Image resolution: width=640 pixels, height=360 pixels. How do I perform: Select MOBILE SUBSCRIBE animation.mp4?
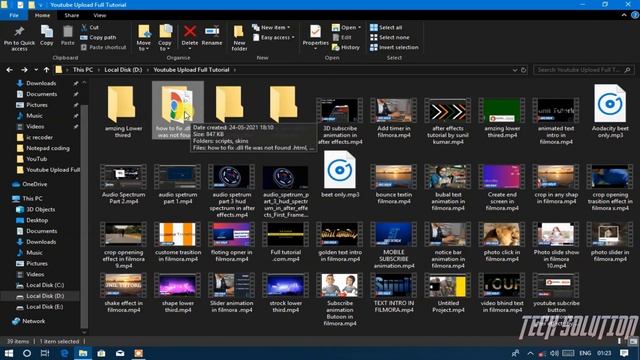[x=393, y=245]
